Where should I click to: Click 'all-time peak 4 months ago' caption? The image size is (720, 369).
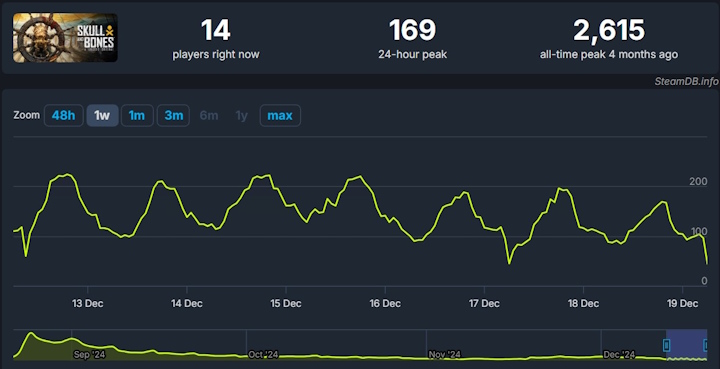(x=609, y=54)
